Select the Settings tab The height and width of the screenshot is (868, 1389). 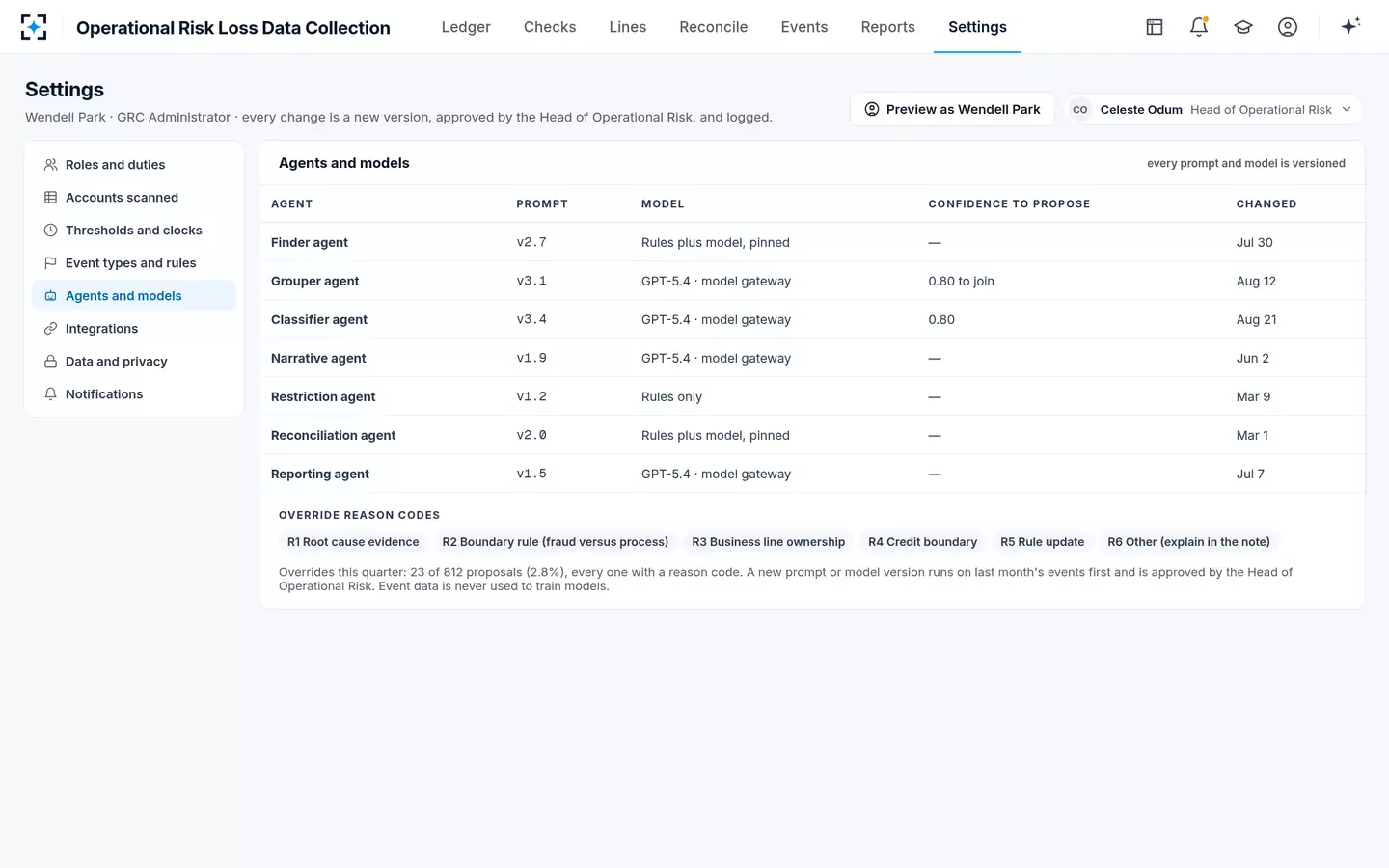(x=977, y=27)
